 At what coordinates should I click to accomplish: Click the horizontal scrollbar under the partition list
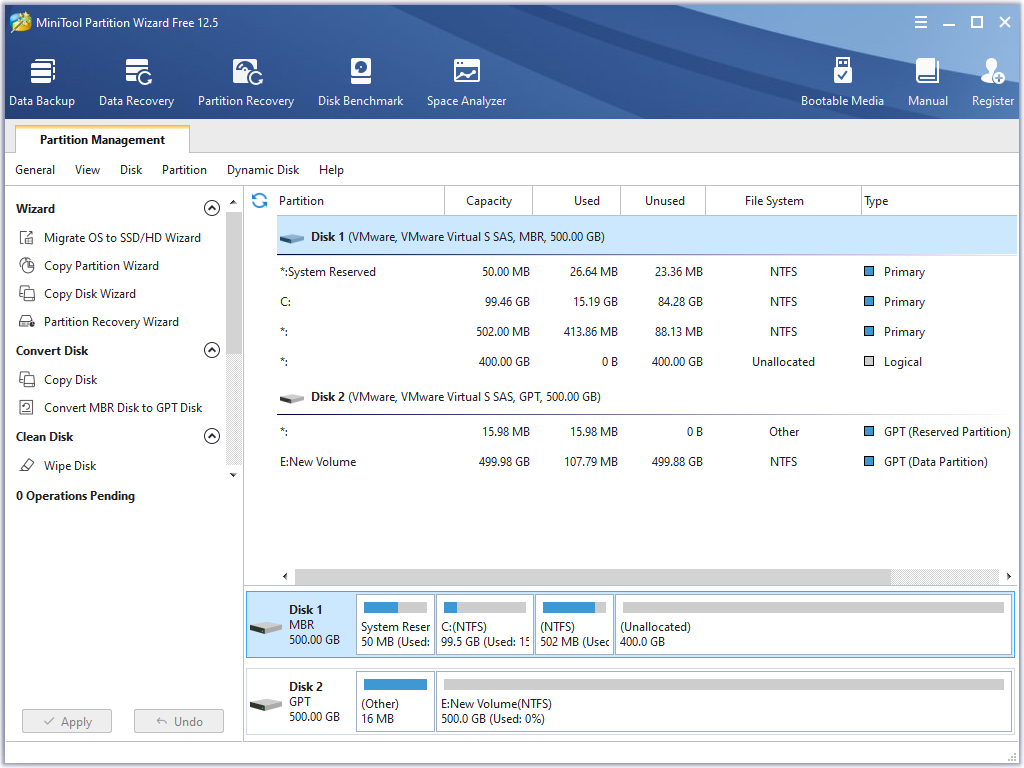point(592,577)
